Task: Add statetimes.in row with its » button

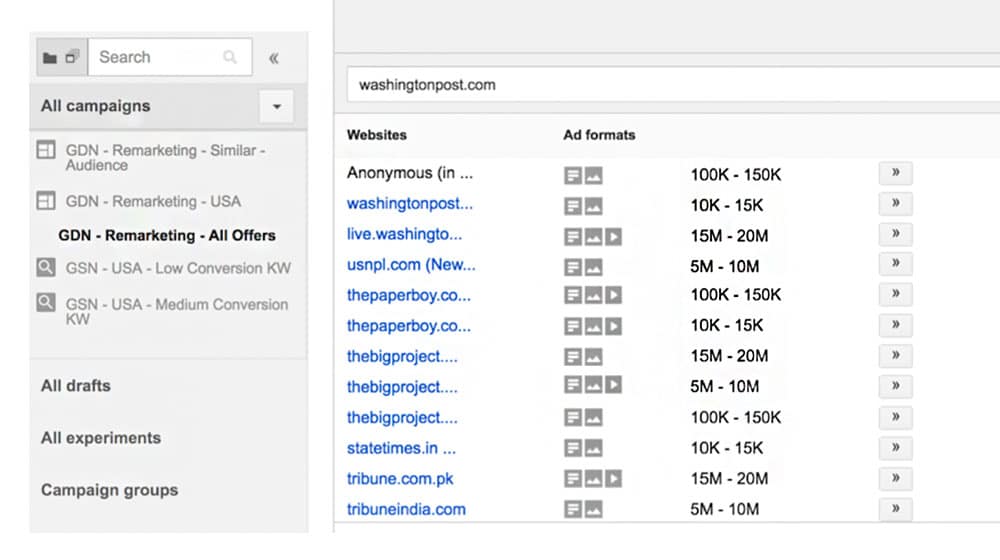Action: pos(895,448)
